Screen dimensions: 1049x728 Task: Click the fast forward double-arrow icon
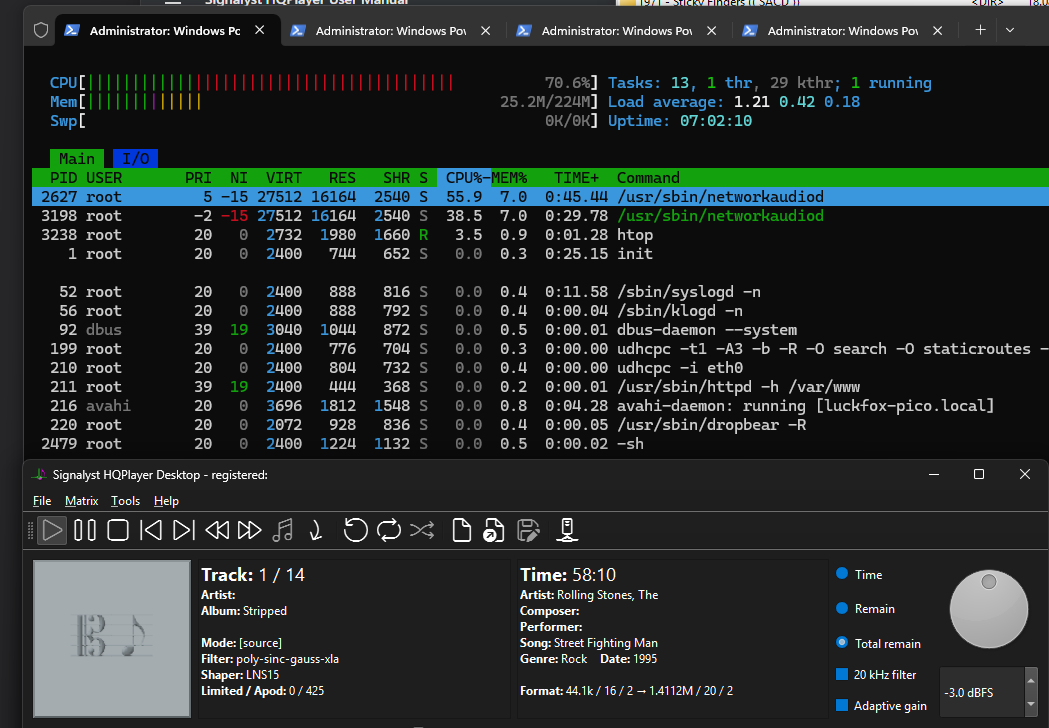coord(250,531)
